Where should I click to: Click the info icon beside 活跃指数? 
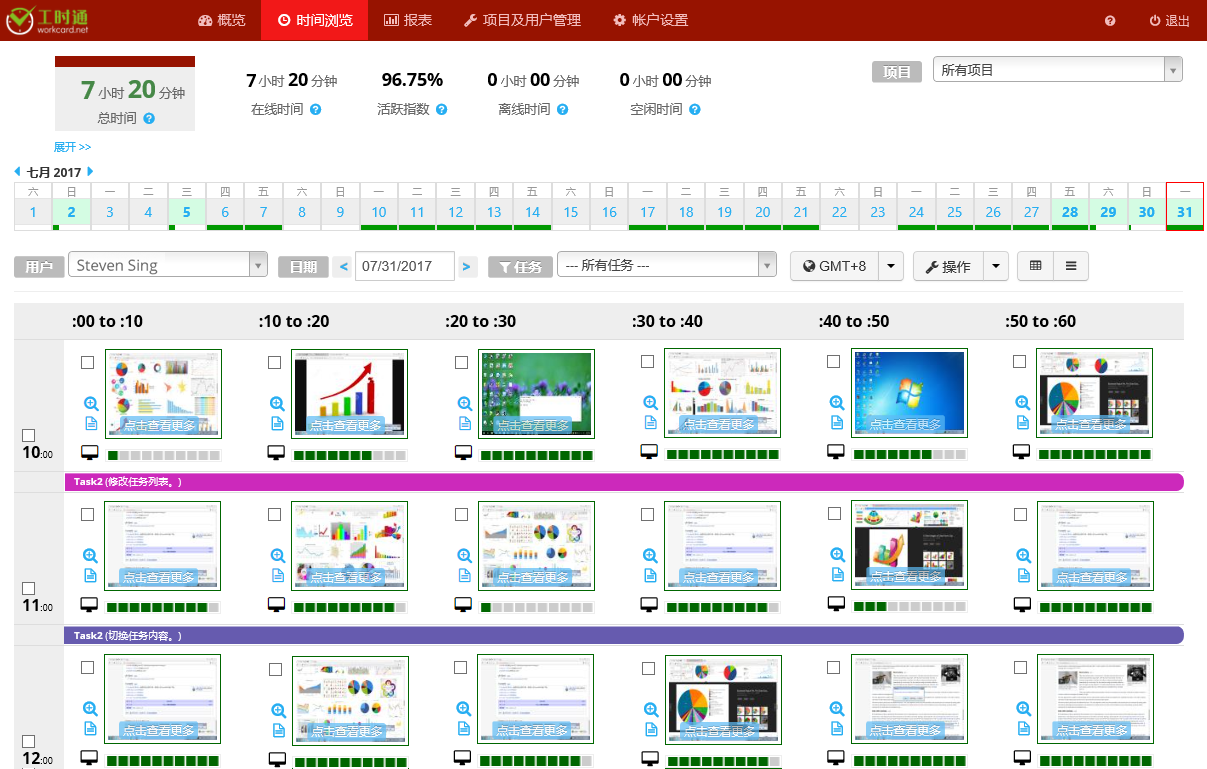click(441, 109)
